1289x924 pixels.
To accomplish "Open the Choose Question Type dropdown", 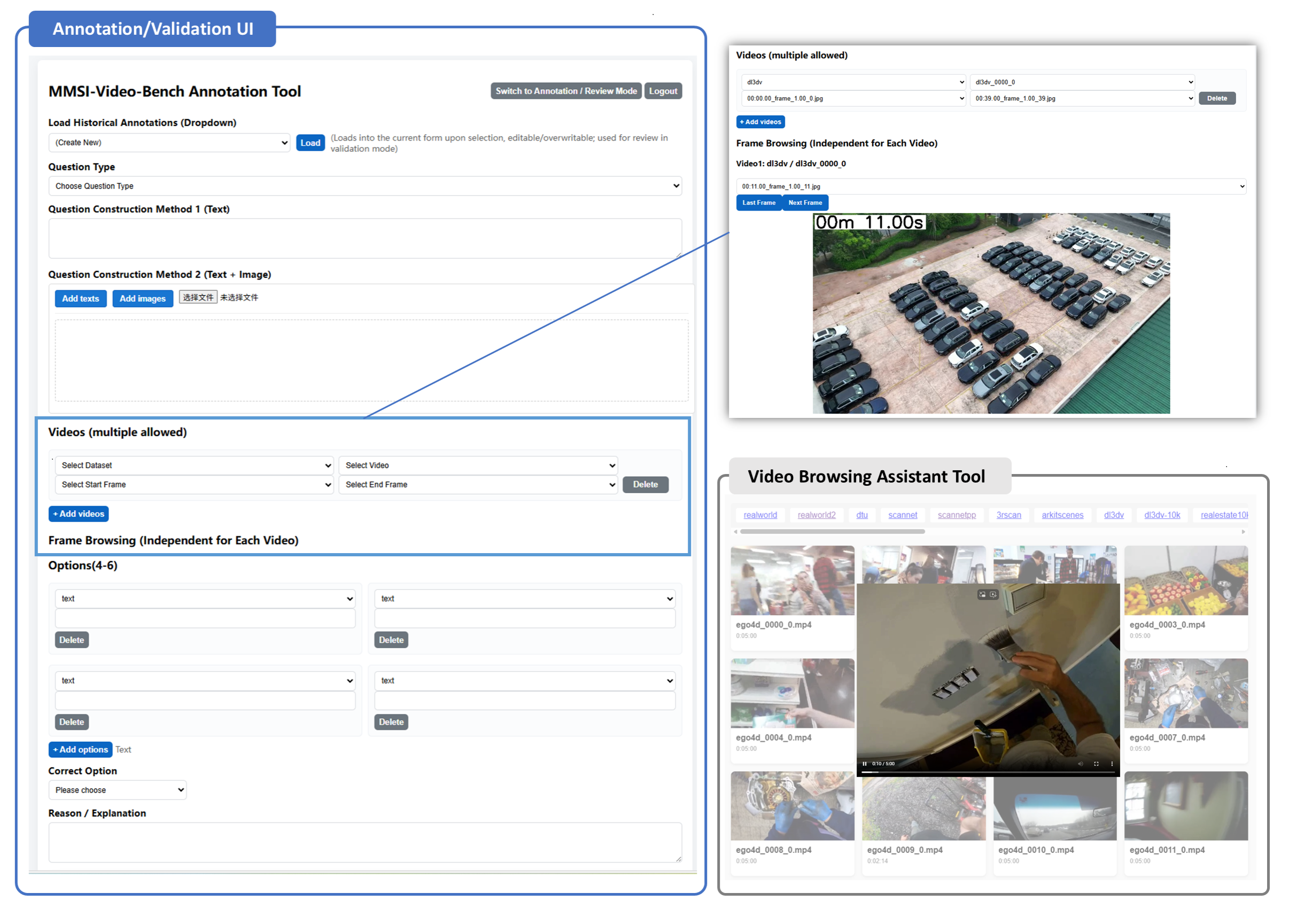I will point(364,186).
